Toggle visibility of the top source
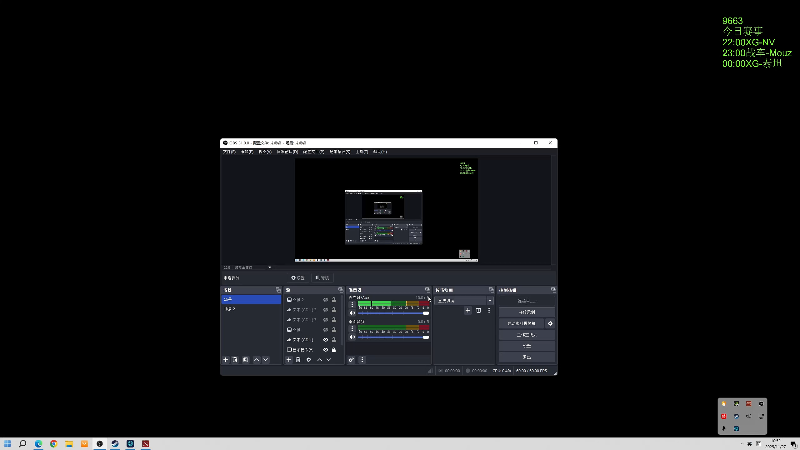This screenshot has width=800, height=450. [326, 299]
